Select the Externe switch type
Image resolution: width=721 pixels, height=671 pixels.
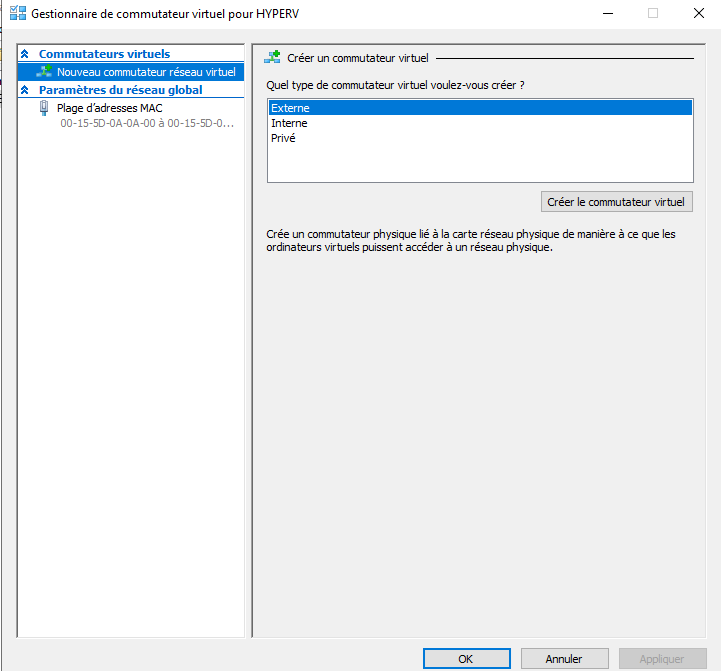pyautogui.click(x=290, y=108)
